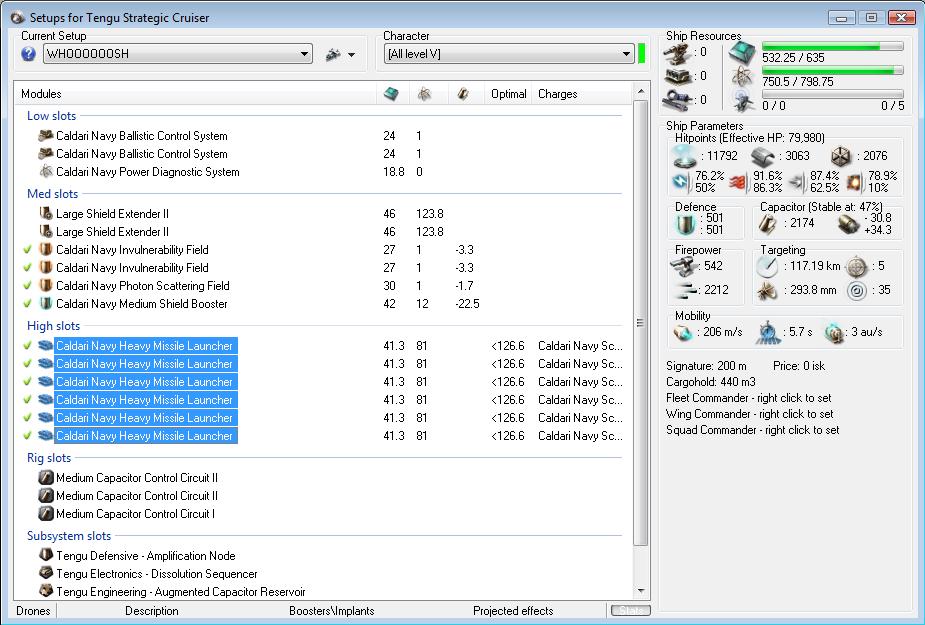
Task: Open the Character dropdown list
Action: [626, 54]
